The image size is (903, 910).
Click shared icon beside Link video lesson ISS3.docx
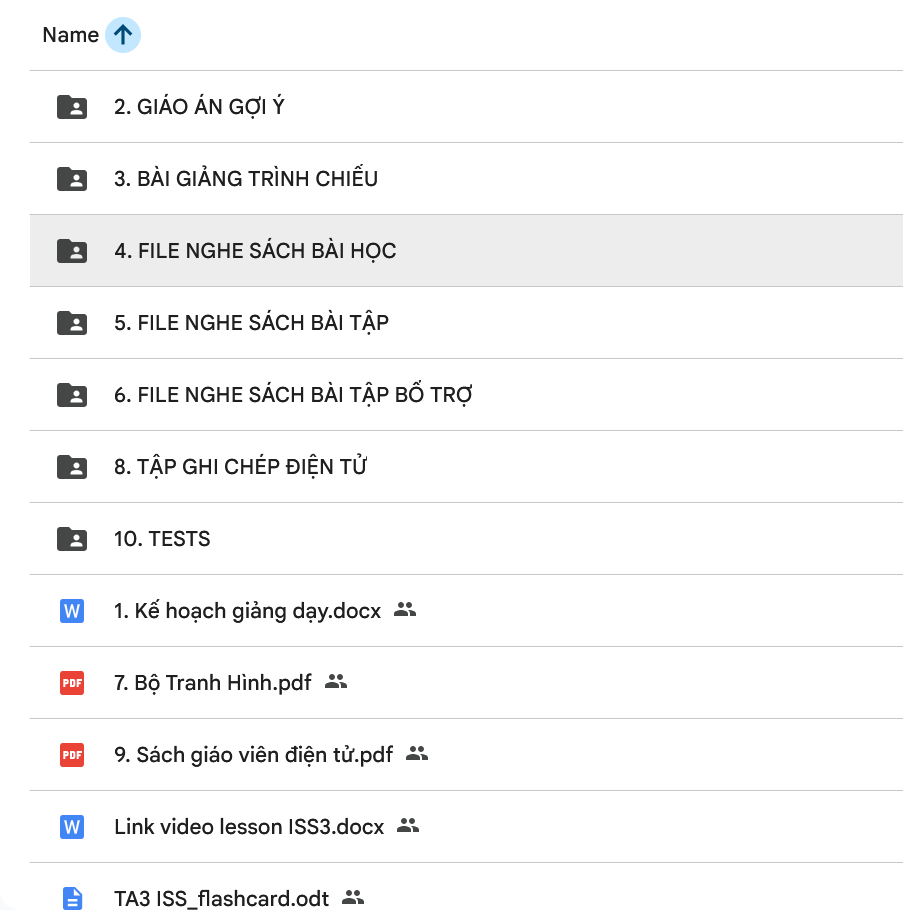407,825
